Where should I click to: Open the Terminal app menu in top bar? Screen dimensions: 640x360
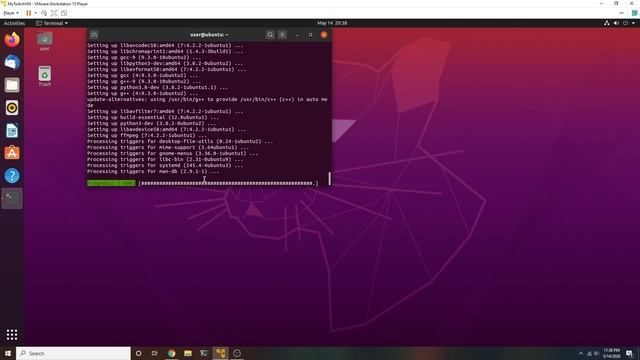click(x=52, y=23)
